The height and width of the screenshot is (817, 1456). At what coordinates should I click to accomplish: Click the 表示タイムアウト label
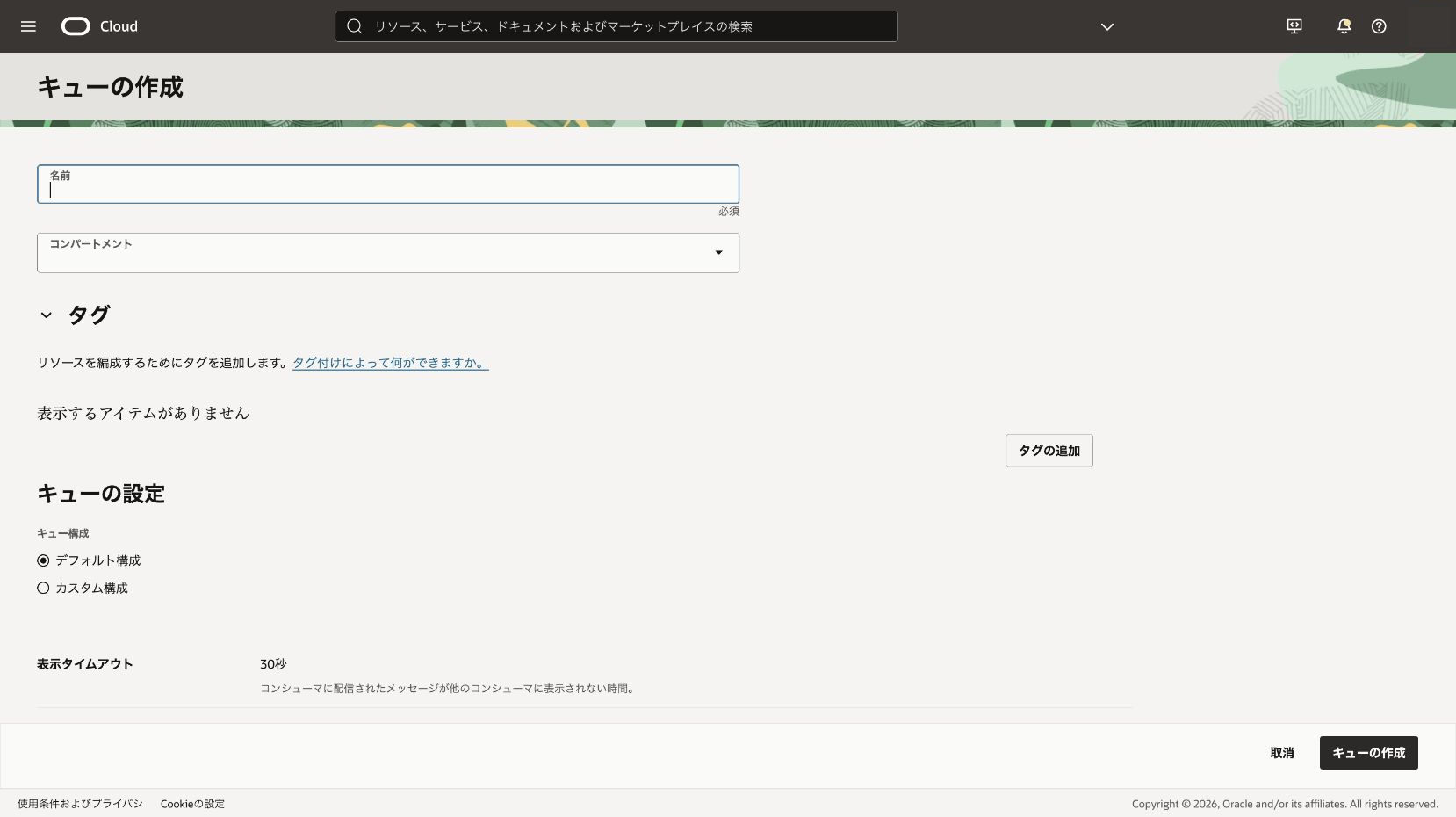click(x=85, y=664)
